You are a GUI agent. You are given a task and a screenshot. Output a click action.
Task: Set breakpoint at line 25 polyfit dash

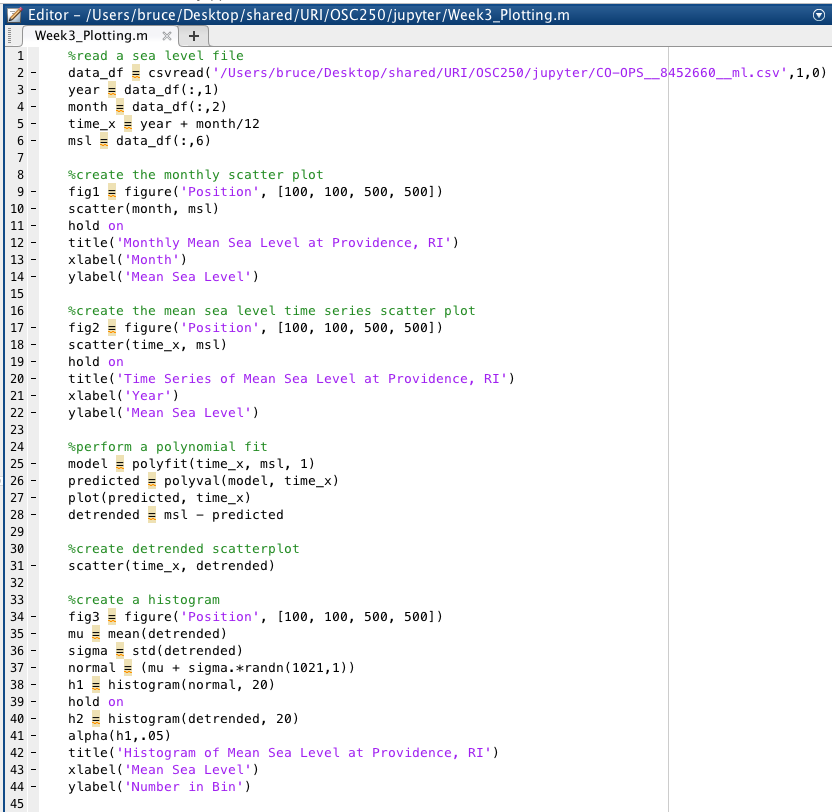(31, 464)
